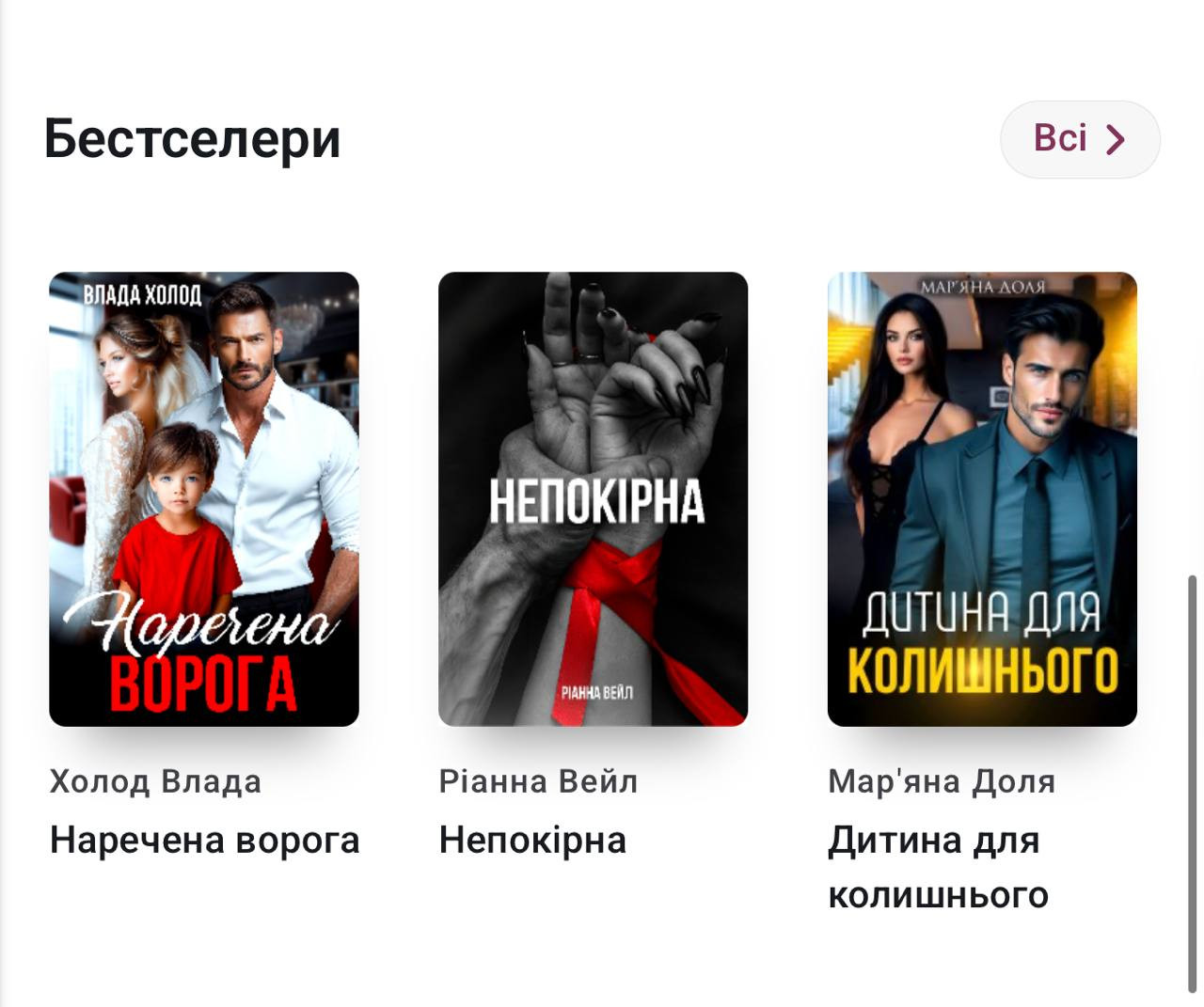Select the author name Ріанна Вейл below cover
1204x1007 pixels.
pyautogui.click(x=538, y=781)
